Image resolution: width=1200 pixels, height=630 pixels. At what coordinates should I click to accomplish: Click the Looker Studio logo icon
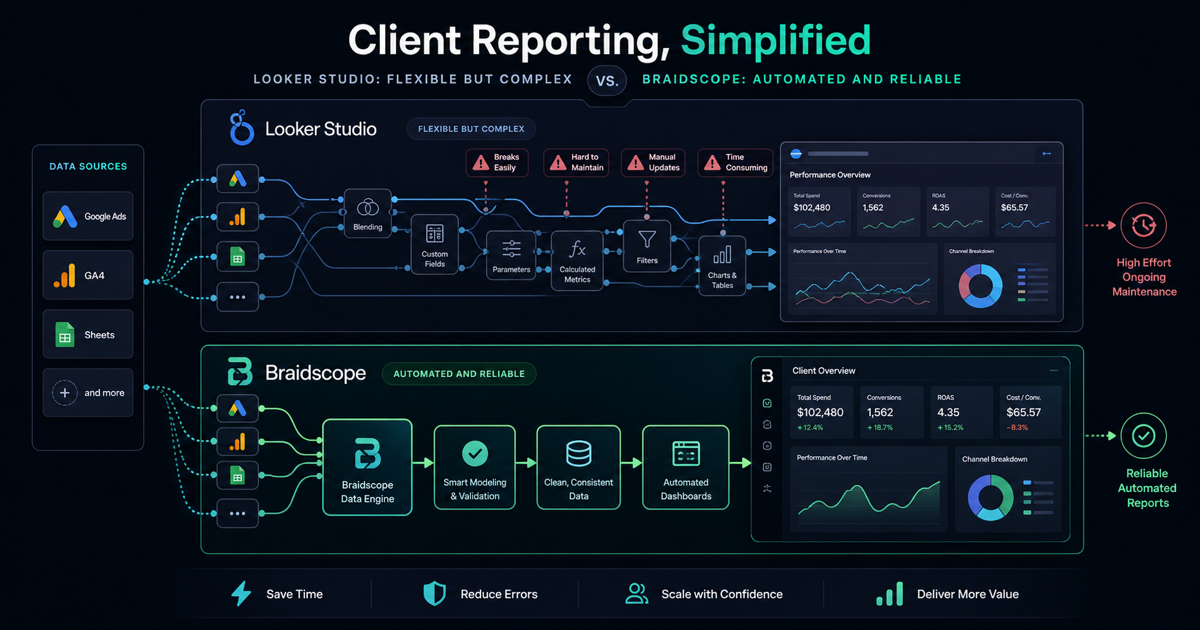tap(244, 129)
